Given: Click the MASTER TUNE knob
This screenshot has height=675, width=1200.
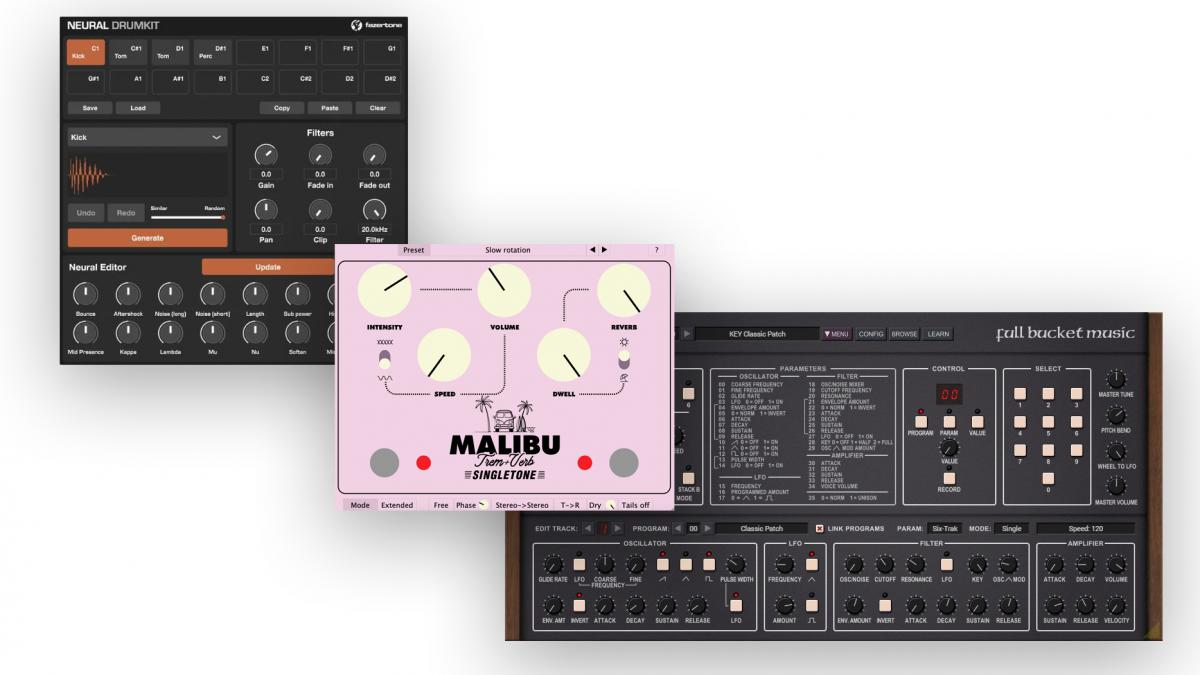Looking at the screenshot, I should tap(1116, 379).
